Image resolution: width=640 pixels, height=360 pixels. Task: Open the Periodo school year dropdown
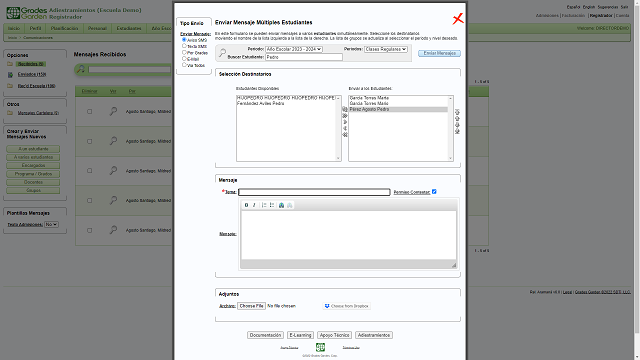pyautogui.click(x=294, y=49)
